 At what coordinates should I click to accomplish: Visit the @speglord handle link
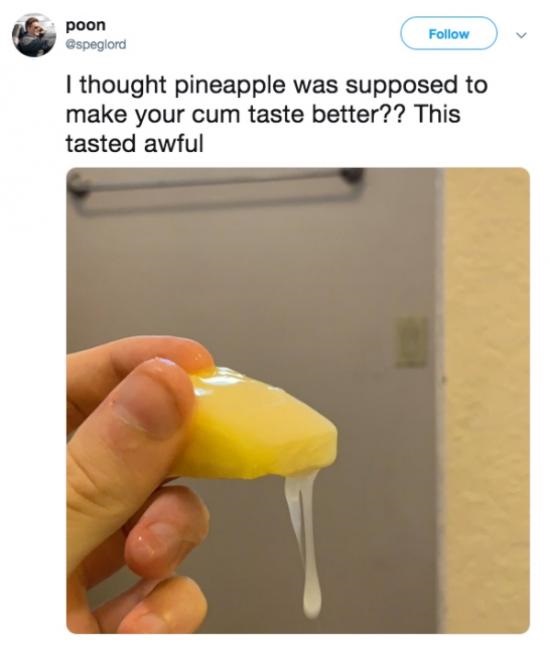tap(96, 44)
